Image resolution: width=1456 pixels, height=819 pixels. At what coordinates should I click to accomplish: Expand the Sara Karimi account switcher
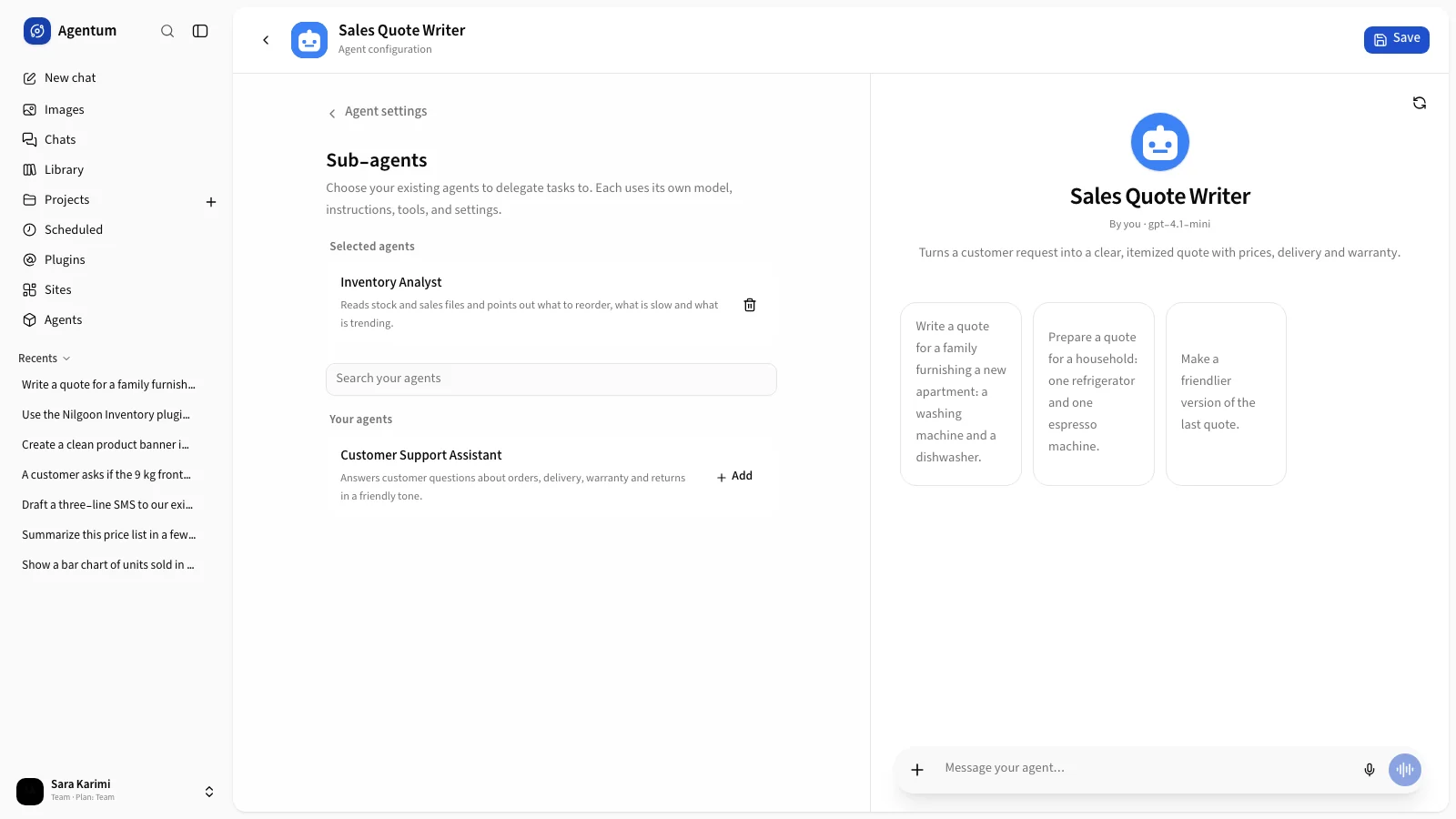[x=209, y=792]
